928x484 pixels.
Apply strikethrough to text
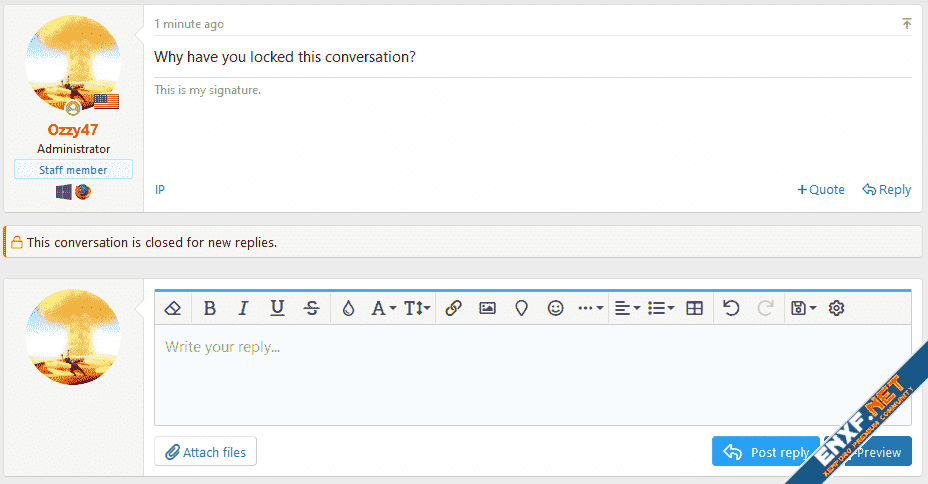click(312, 308)
